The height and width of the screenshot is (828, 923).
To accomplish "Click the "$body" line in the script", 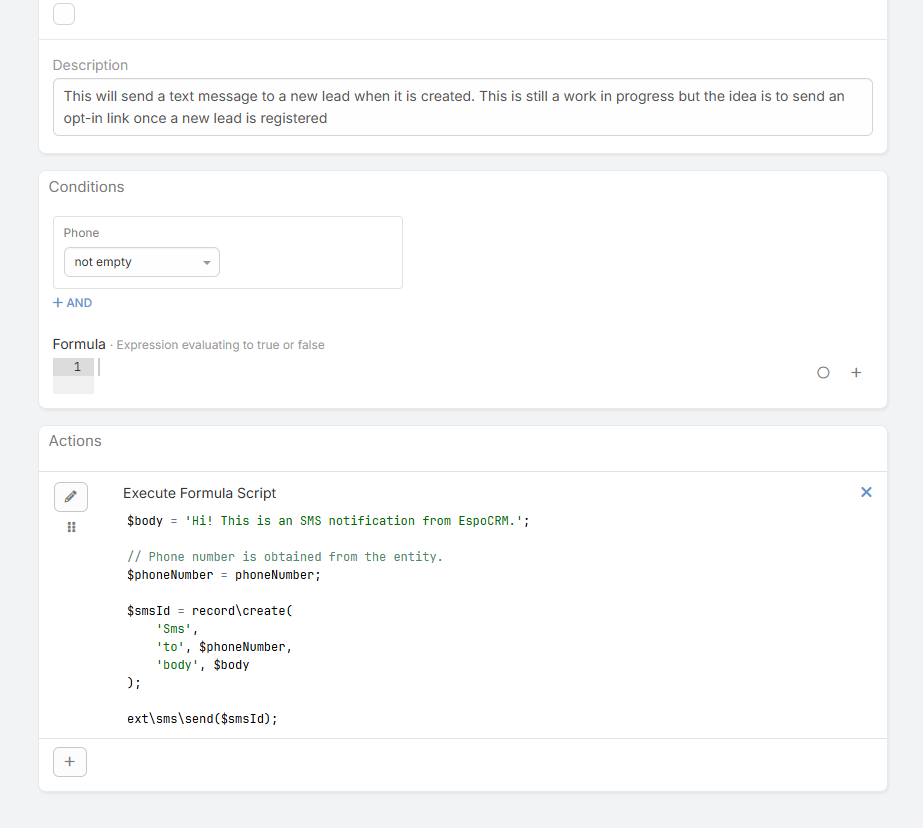I will pos(327,521).
